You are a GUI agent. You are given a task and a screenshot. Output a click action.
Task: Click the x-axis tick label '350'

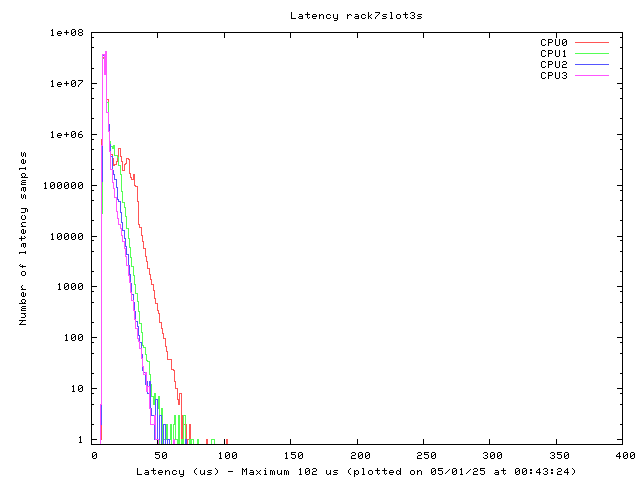pyautogui.click(x=560, y=456)
